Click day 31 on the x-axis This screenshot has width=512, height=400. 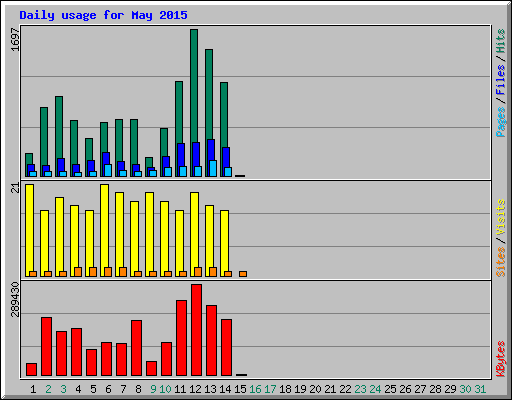480,389
